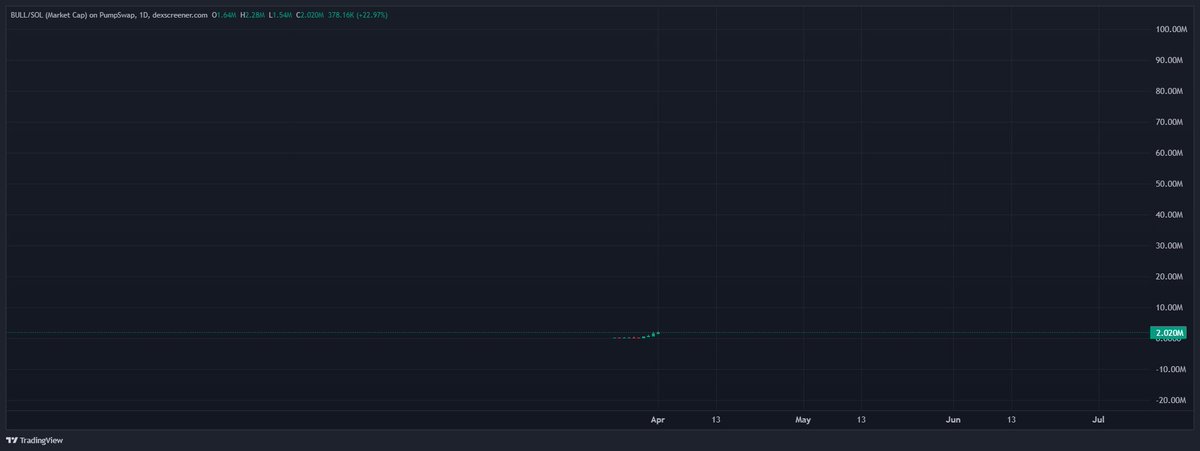1200x451 pixels.
Task: Click the 20.00M price axis label
Action: tap(1170, 277)
